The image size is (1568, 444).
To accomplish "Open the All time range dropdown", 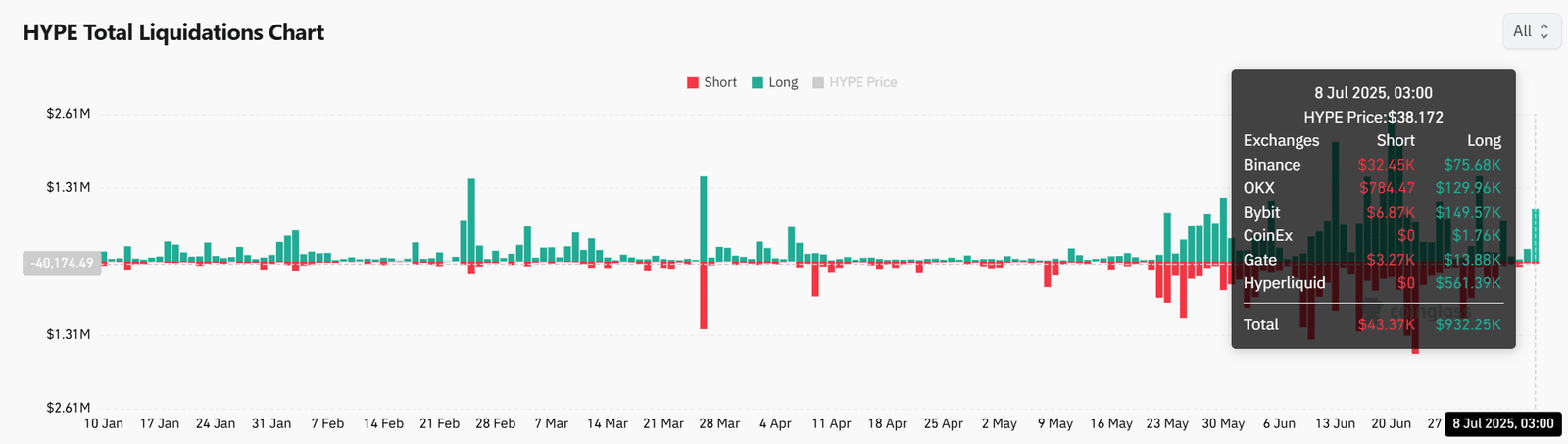I will (x=1531, y=31).
